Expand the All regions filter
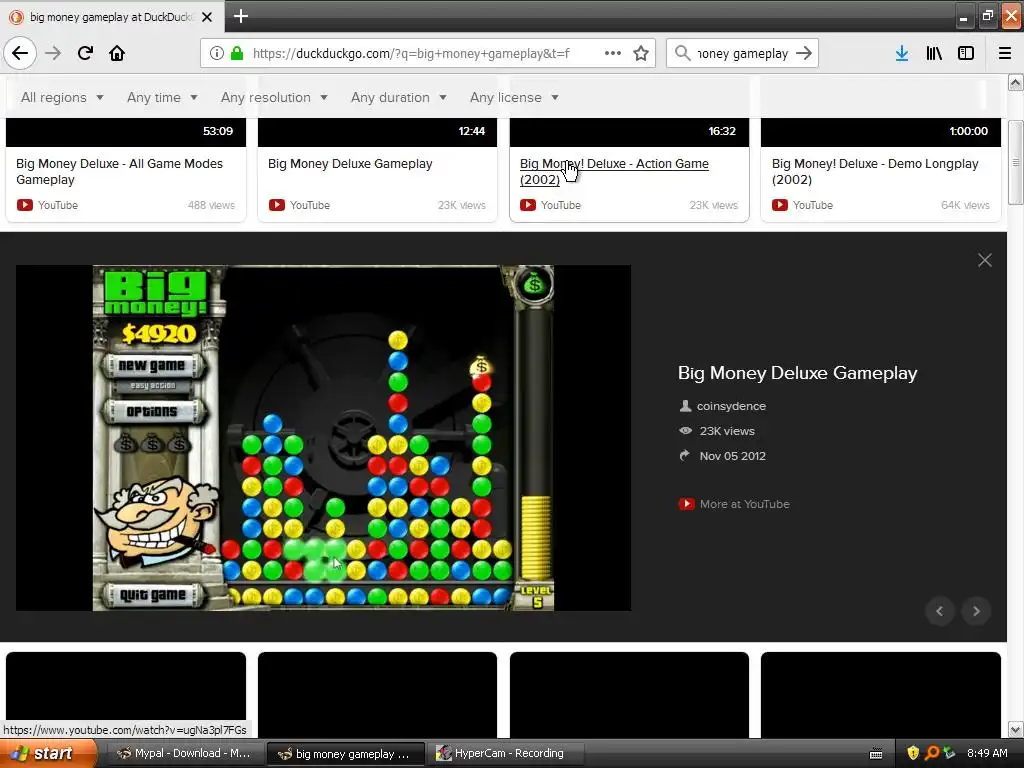The width and height of the screenshot is (1024, 768). [62, 97]
